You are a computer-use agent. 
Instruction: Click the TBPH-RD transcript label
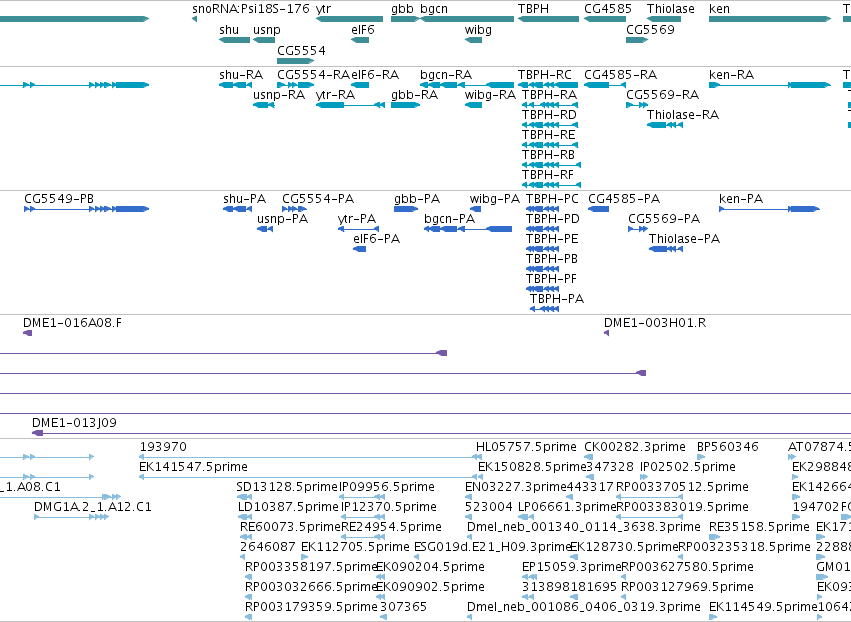[549, 115]
